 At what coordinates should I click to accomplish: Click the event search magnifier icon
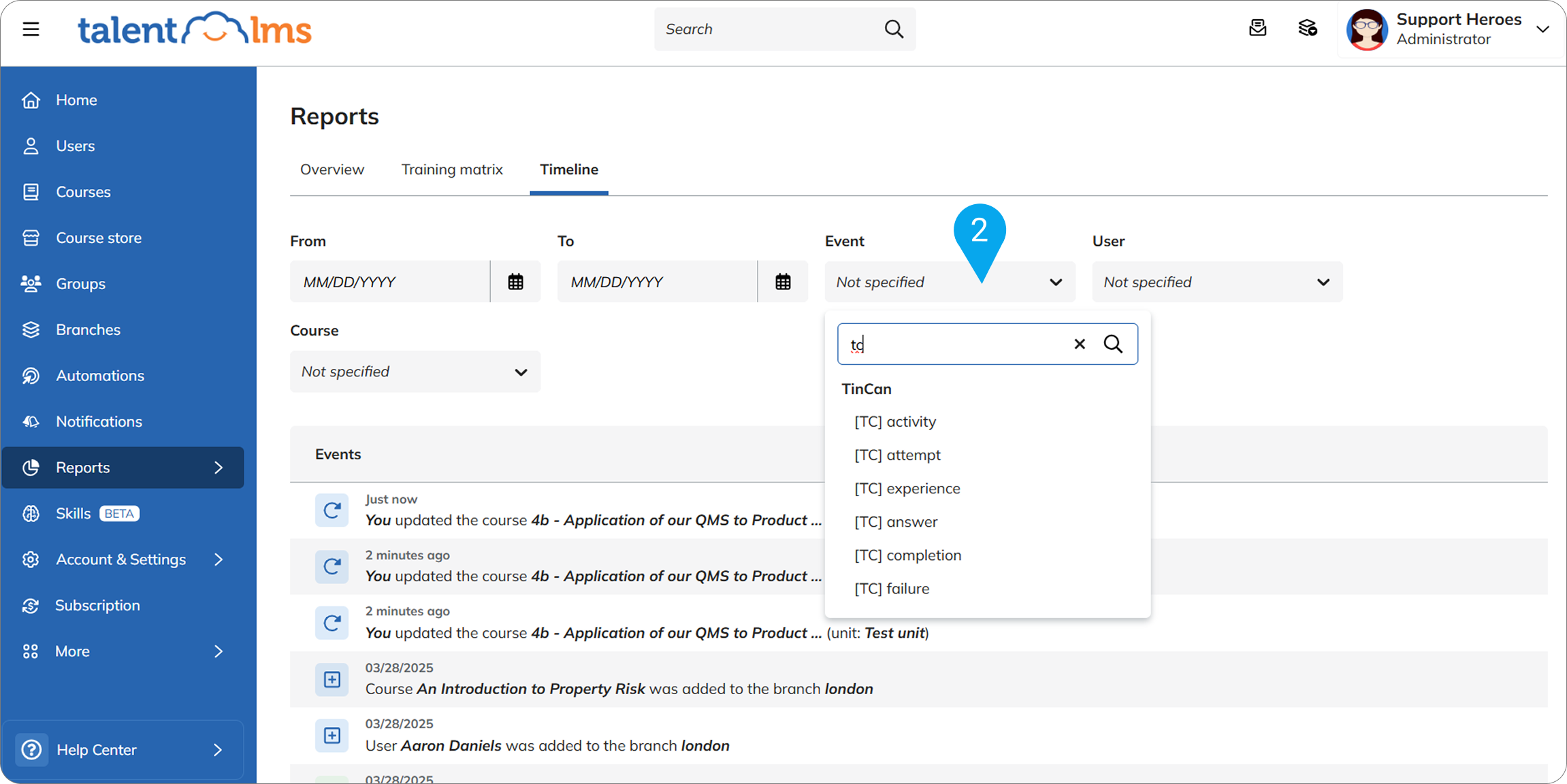[1114, 344]
